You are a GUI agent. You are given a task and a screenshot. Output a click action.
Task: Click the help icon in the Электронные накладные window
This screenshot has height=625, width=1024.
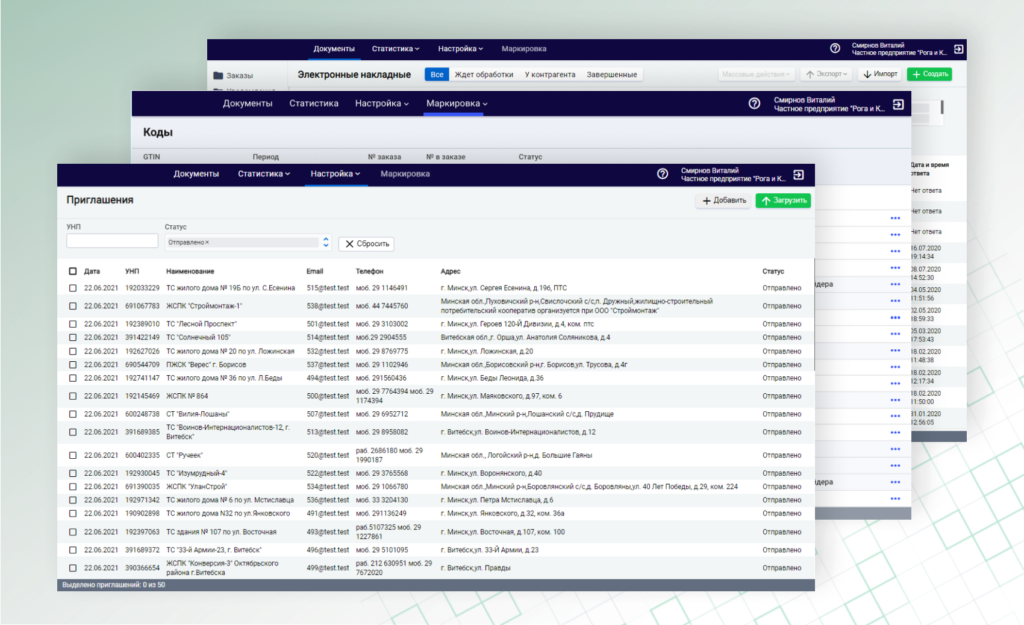[x=835, y=49]
